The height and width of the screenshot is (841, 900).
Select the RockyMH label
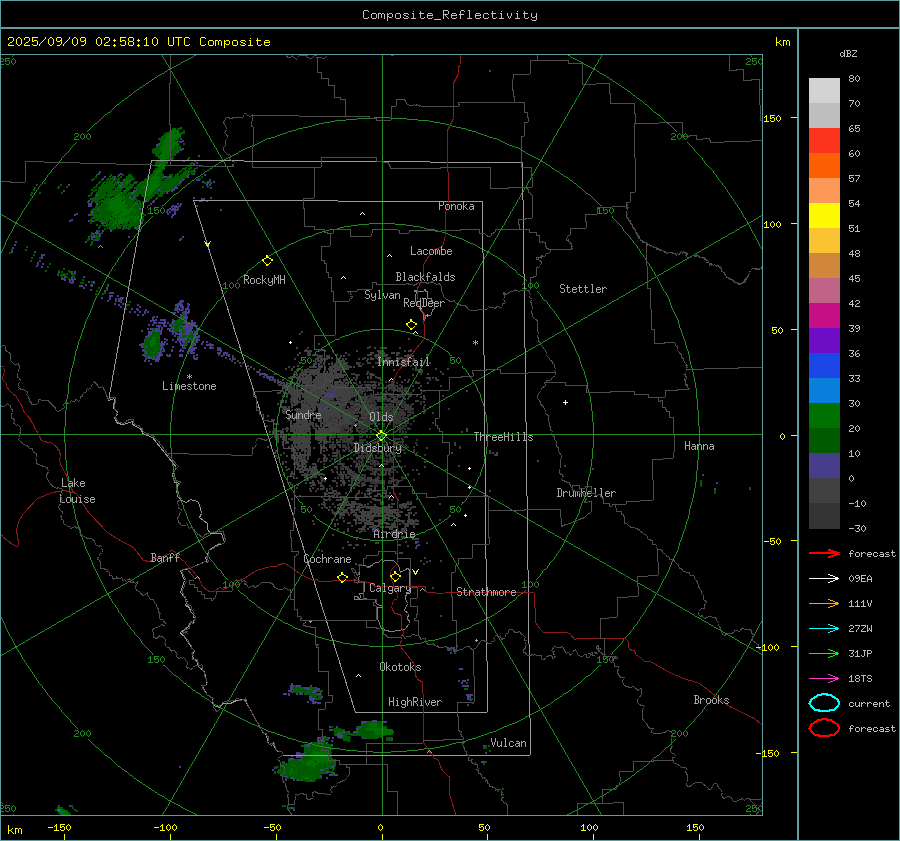pos(264,280)
